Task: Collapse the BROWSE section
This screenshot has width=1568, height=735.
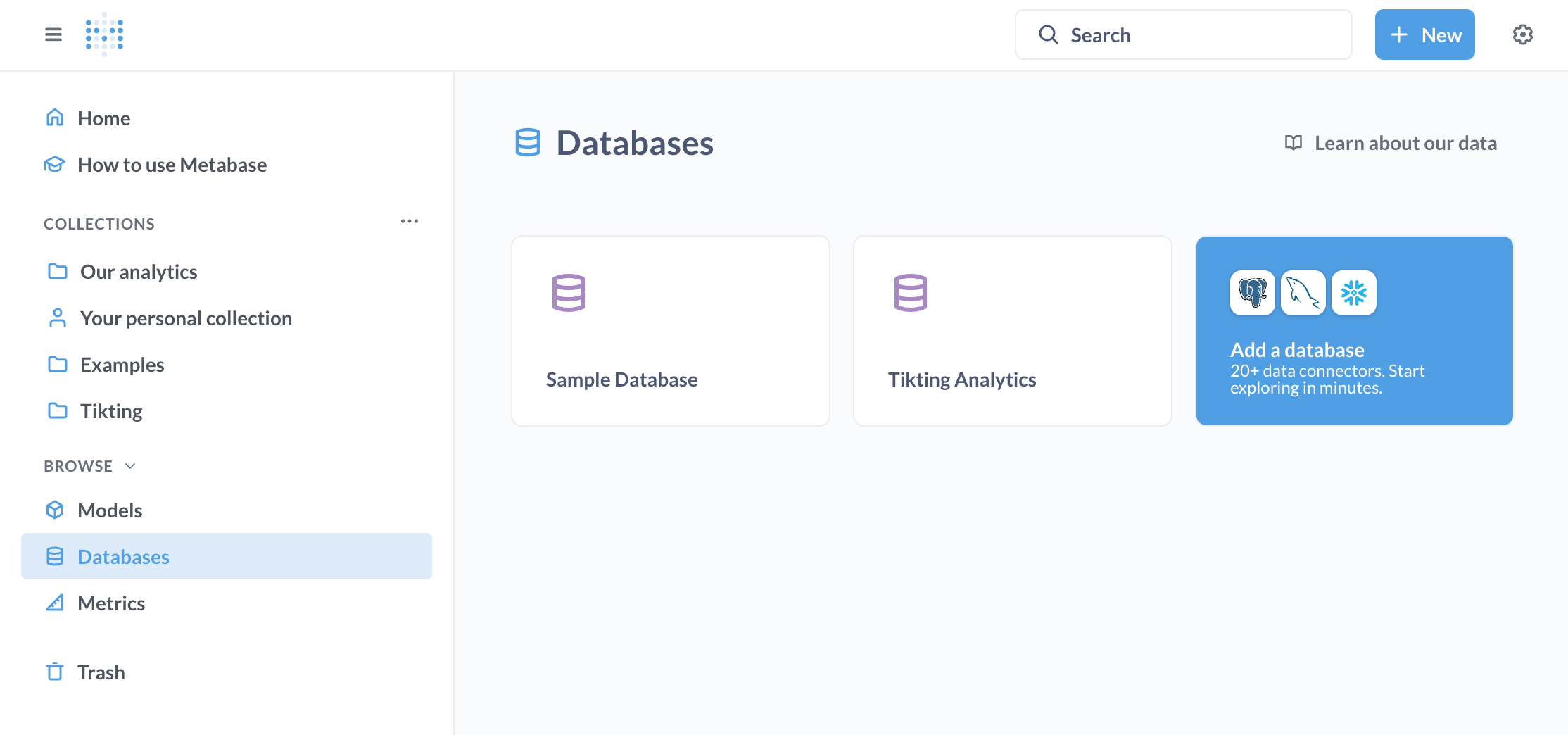Action: 130,465
